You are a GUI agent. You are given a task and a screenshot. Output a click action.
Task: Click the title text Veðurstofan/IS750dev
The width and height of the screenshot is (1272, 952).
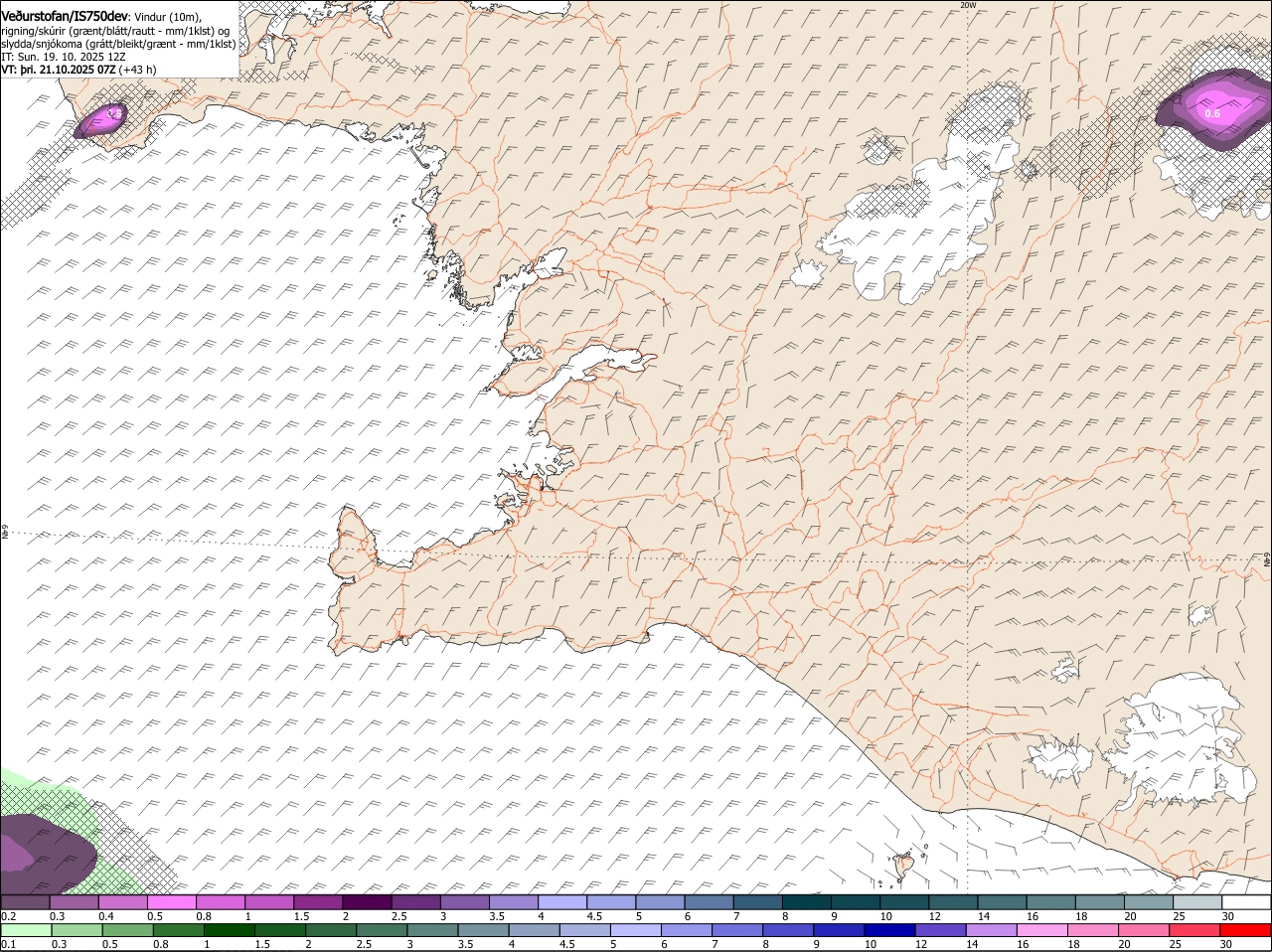pyautogui.click(x=65, y=16)
